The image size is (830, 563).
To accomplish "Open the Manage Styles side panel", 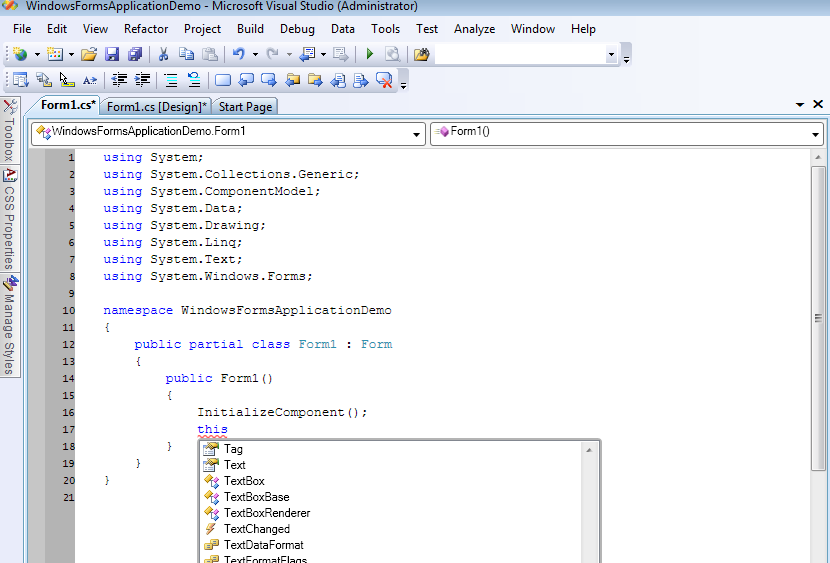I will click(x=10, y=325).
